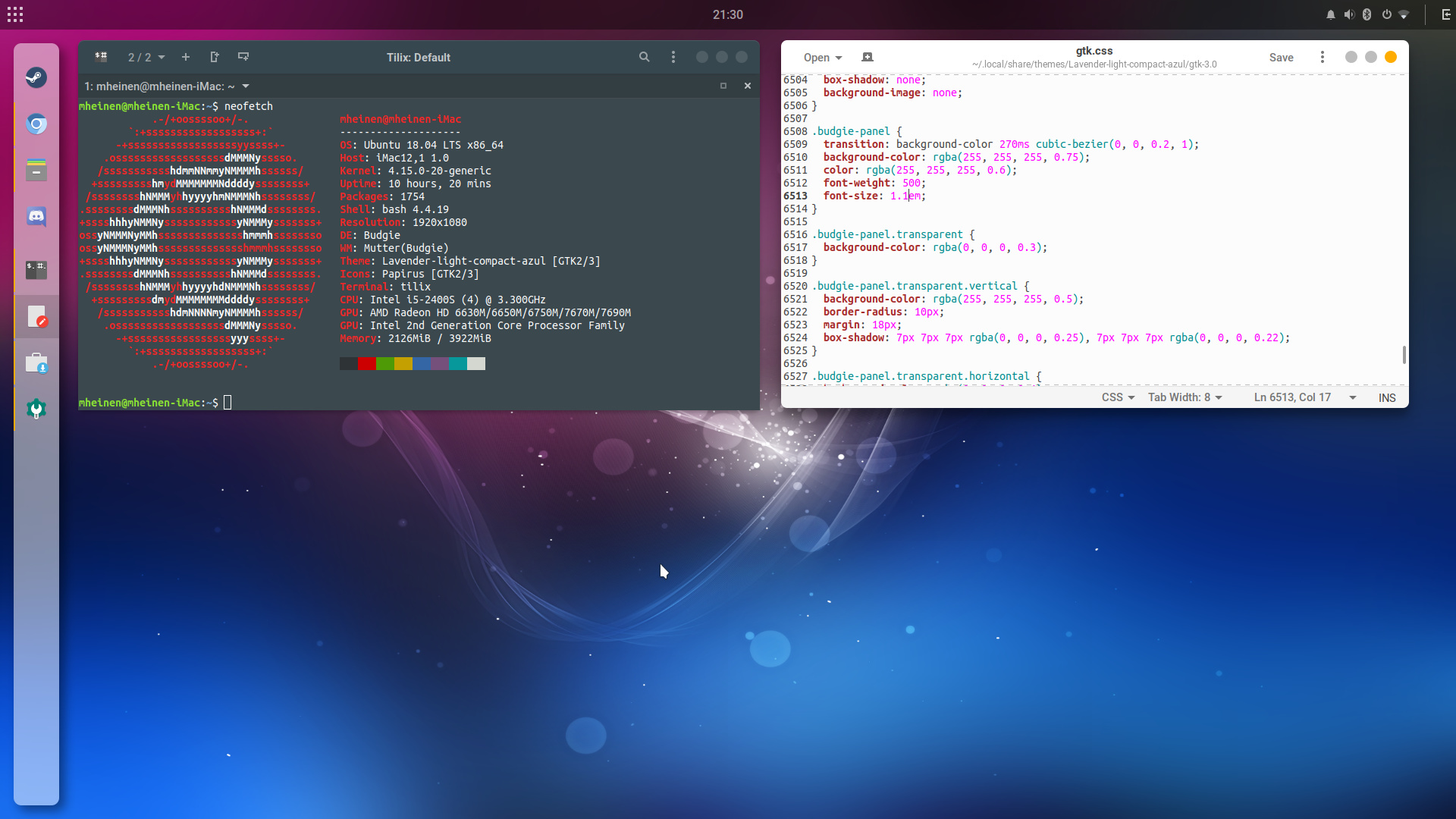1456x819 pixels.
Task: Open the software store icon in the dock
Action: (x=36, y=363)
